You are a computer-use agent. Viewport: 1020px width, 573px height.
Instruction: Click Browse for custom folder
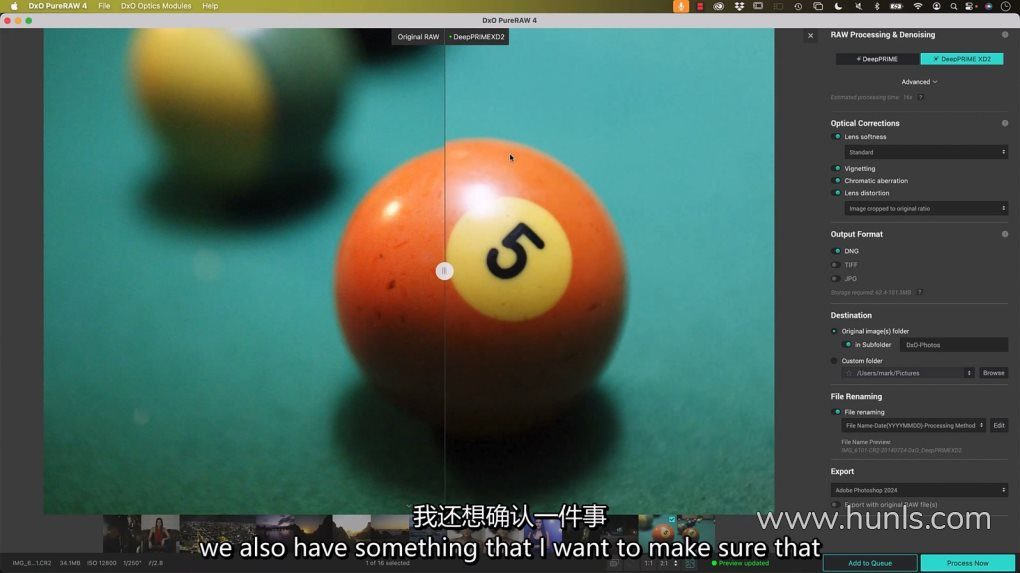[x=993, y=373]
